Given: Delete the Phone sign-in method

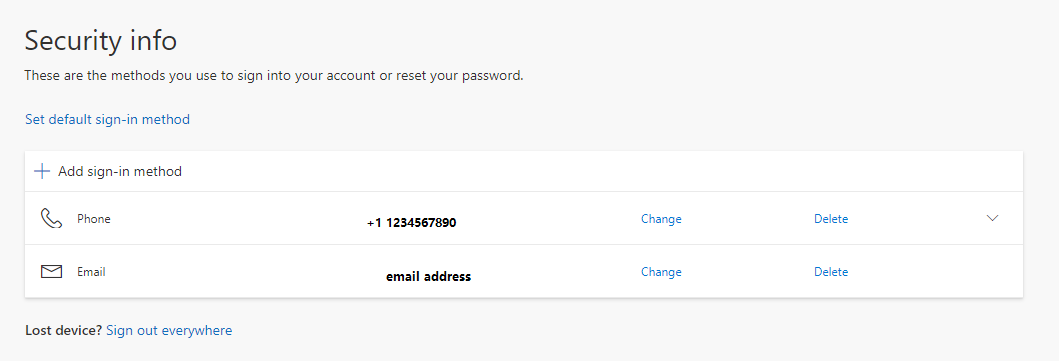Looking at the screenshot, I should coord(831,219).
